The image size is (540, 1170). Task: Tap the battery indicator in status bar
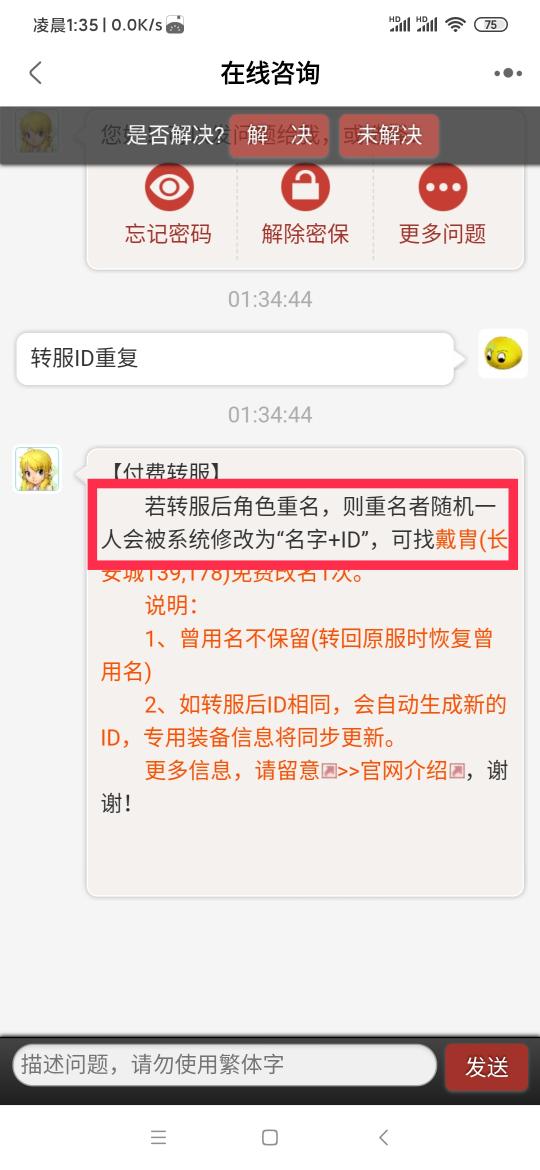(491, 25)
